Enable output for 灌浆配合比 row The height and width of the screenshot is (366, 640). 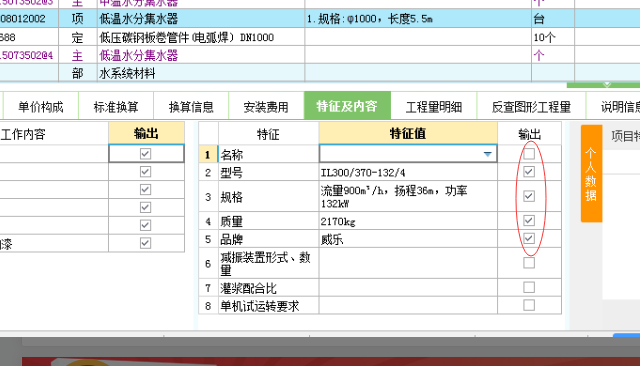(x=529, y=287)
